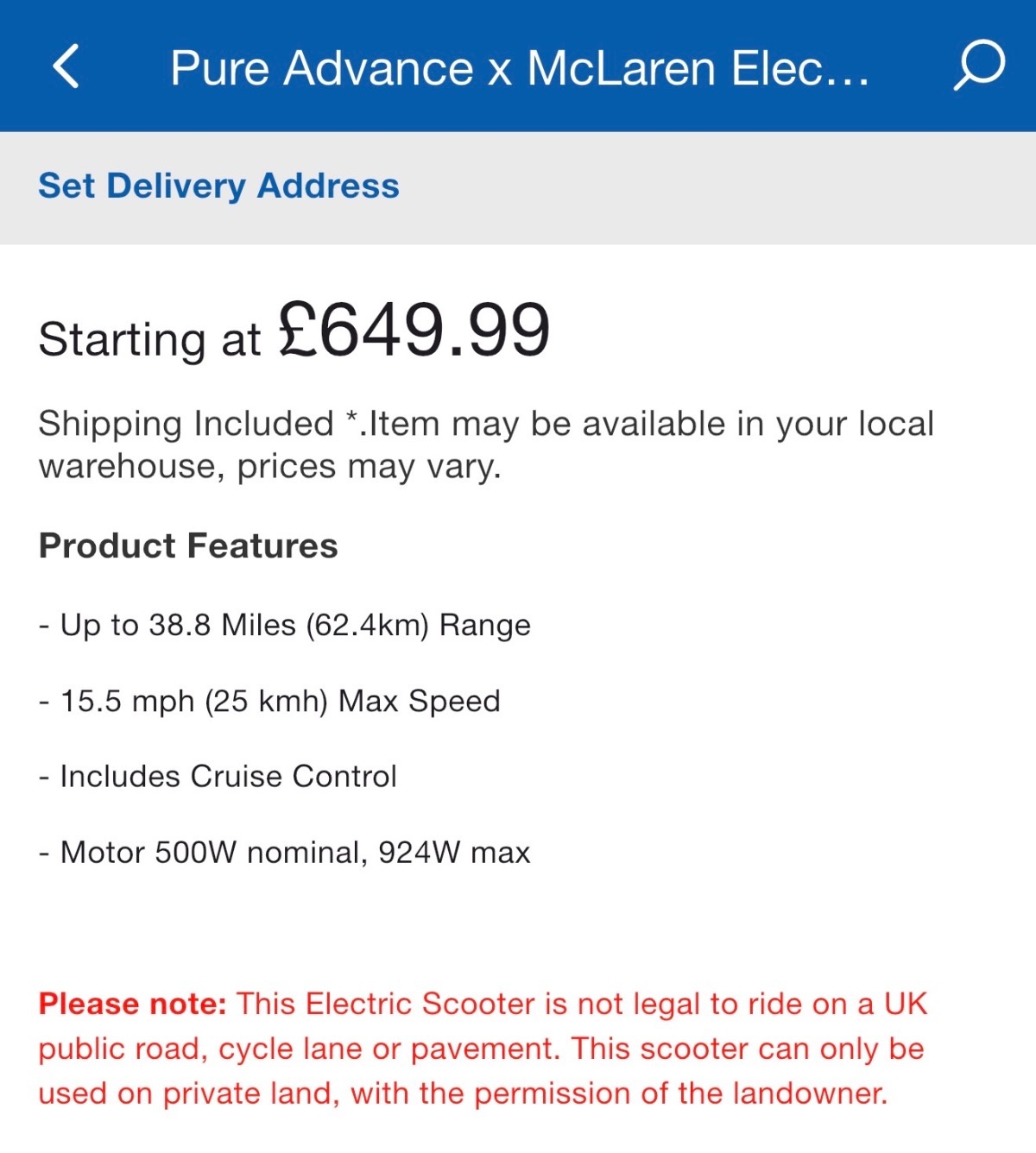
Task: Click the "warehouse, prices may vary" line
Action: tap(269, 467)
